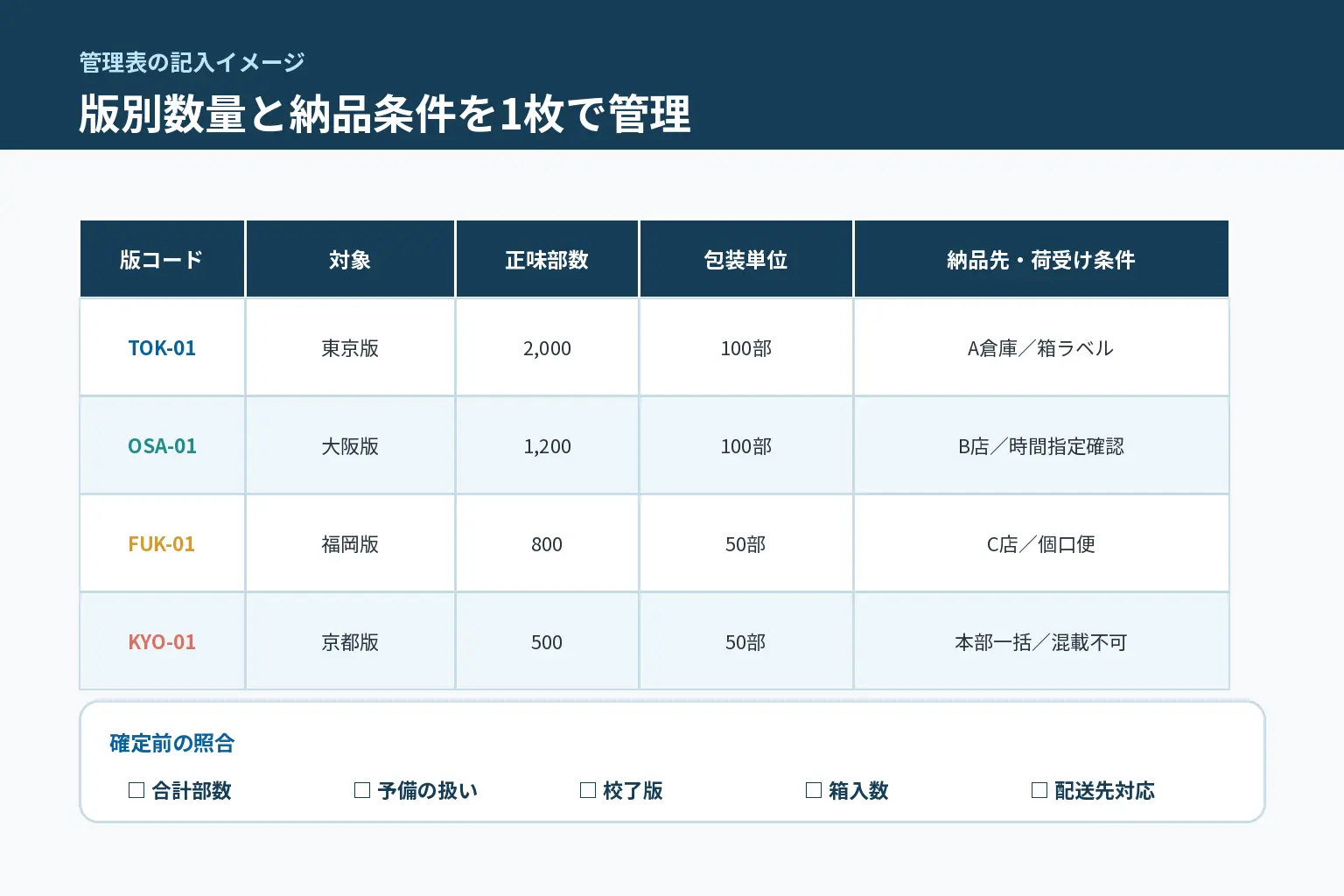Screen dimensions: 1344x896
Task: Select the 版別数量と納品条件を1枚で管理 title
Action: (x=385, y=114)
